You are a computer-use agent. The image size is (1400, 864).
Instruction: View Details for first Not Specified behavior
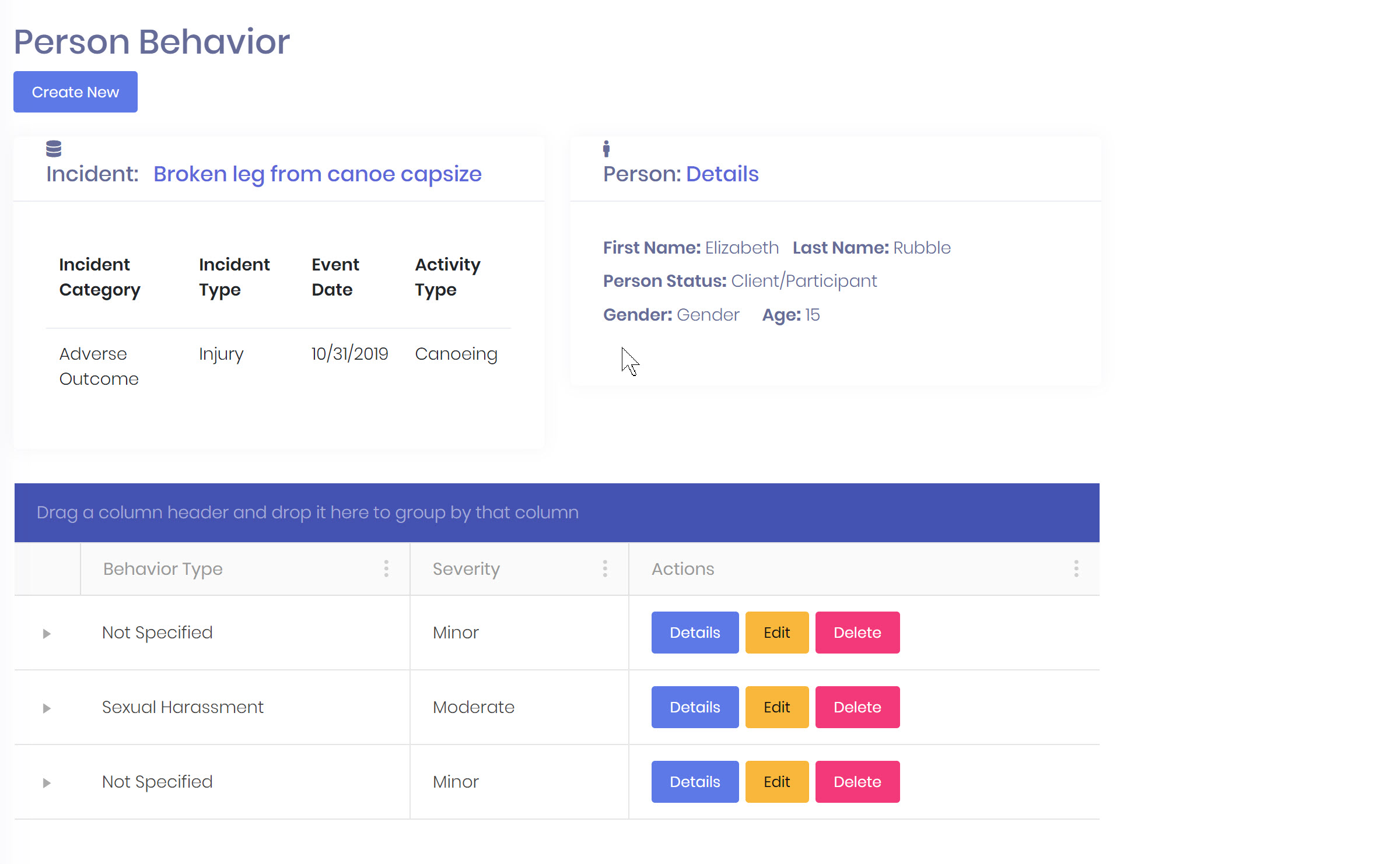(695, 633)
